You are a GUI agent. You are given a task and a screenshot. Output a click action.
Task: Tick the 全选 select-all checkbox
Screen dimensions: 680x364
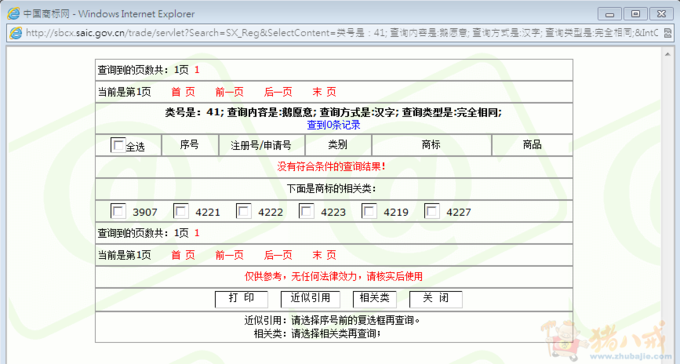coord(118,145)
